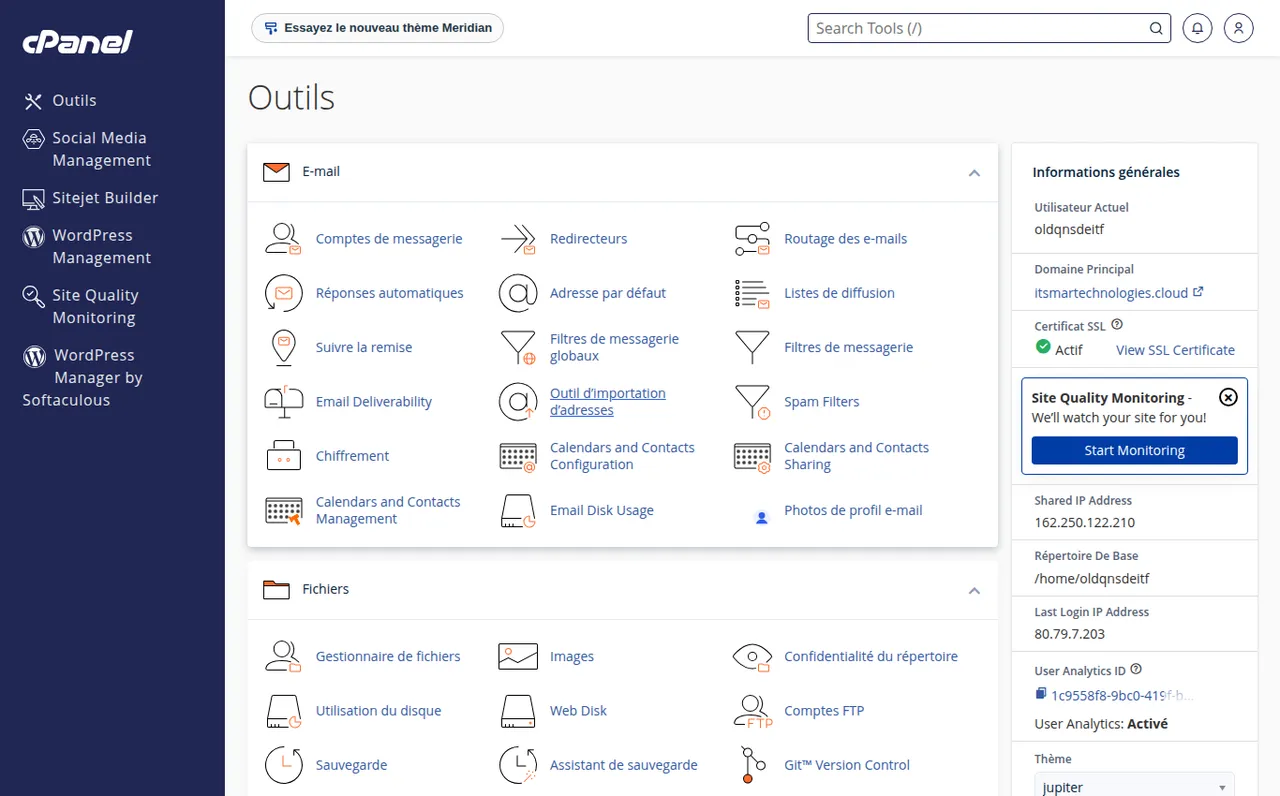Click Calendars and Contacts Management icon
This screenshot has height=796, width=1280.
pos(283,510)
